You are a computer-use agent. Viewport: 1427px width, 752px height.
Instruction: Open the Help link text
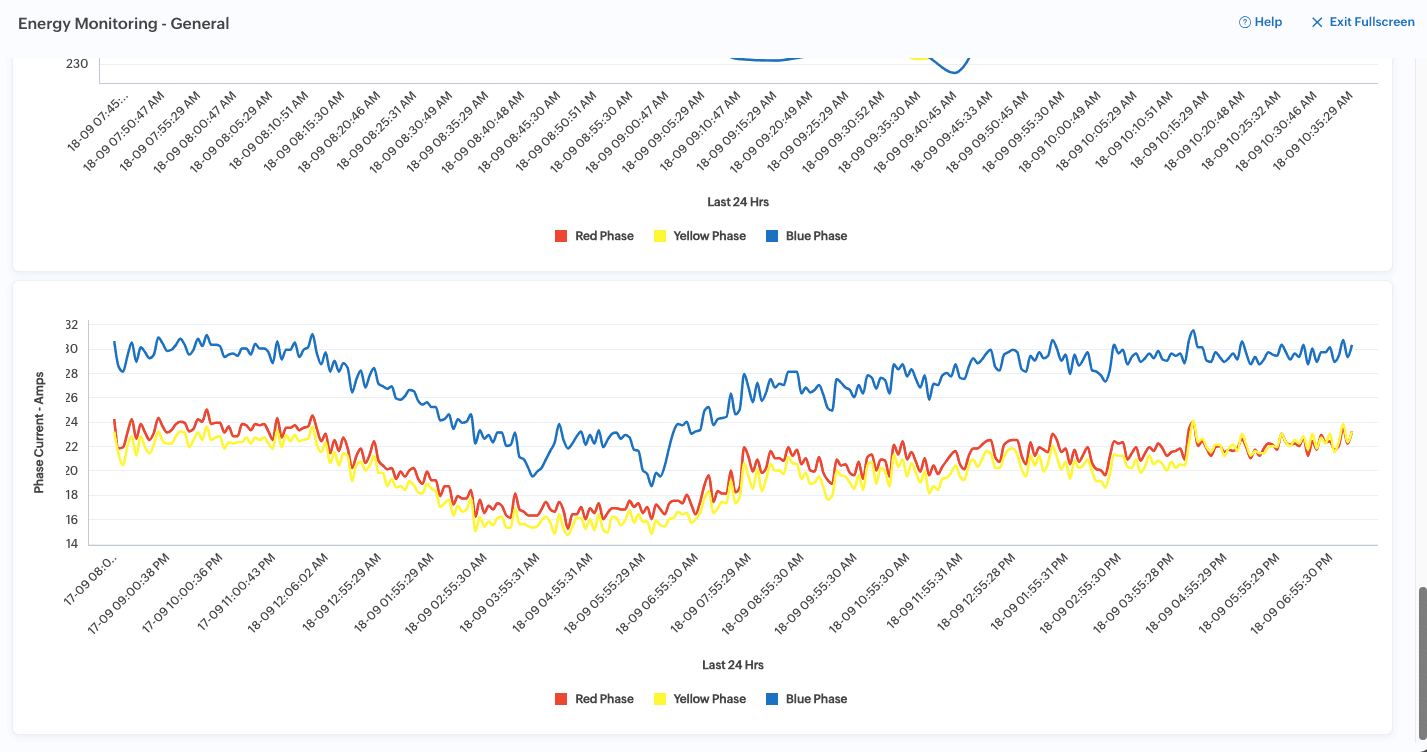(1268, 22)
